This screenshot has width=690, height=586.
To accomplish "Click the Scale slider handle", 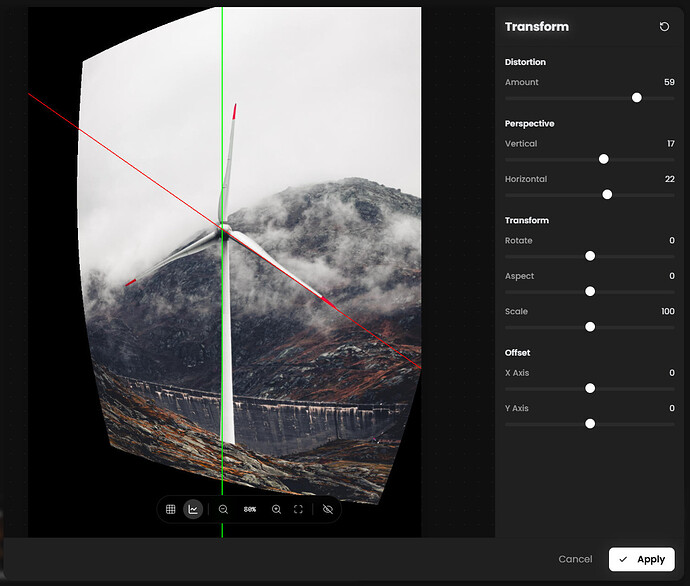I will [x=590, y=327].
